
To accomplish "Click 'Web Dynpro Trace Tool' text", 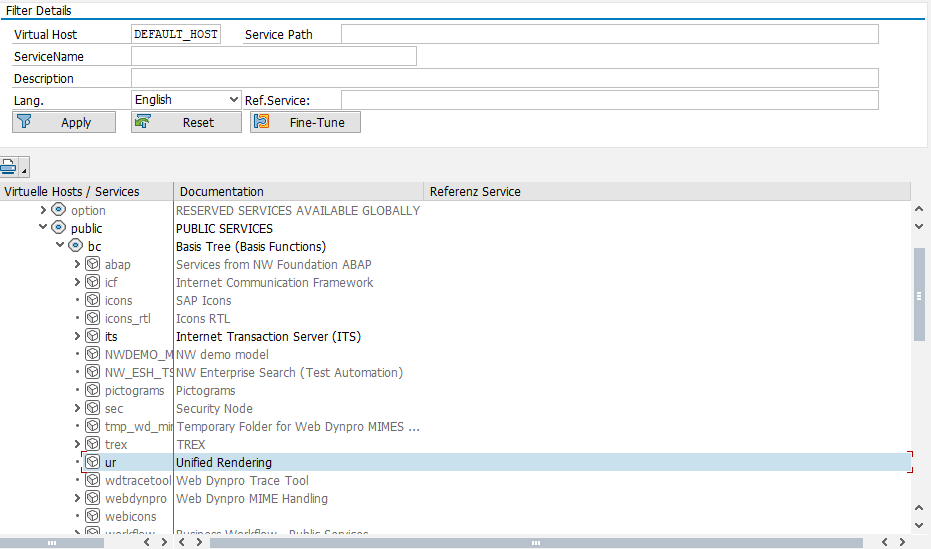I will [x=242, y=480].
